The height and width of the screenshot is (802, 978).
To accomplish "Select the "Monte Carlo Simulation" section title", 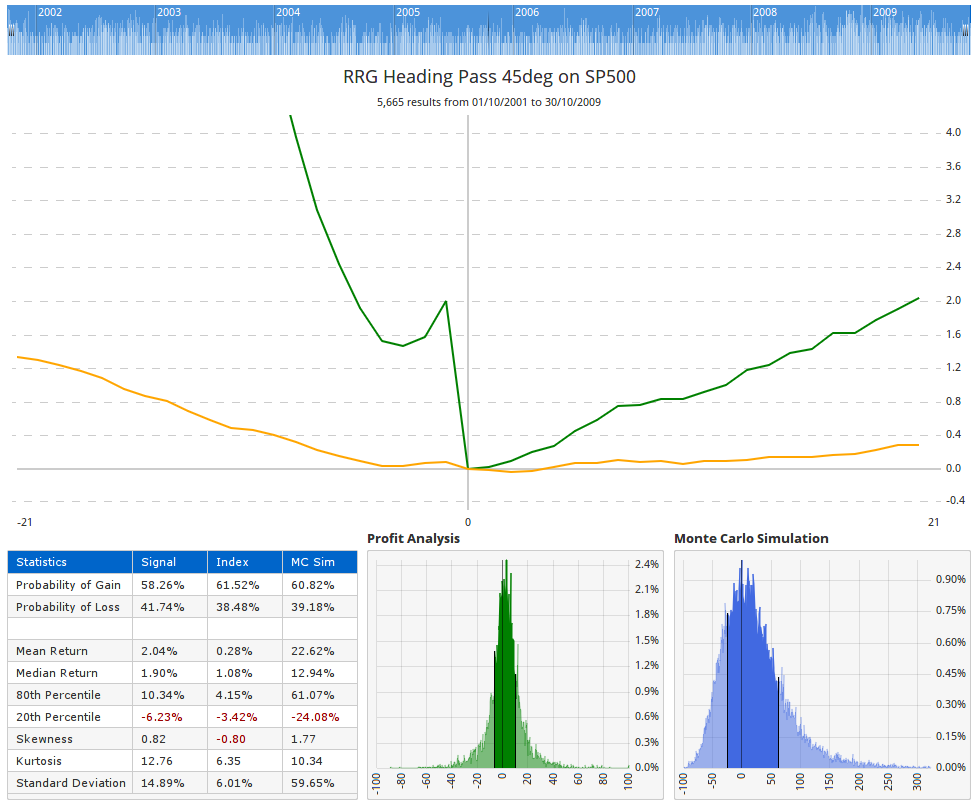I will pyautogui.click(x=750, y=538).
